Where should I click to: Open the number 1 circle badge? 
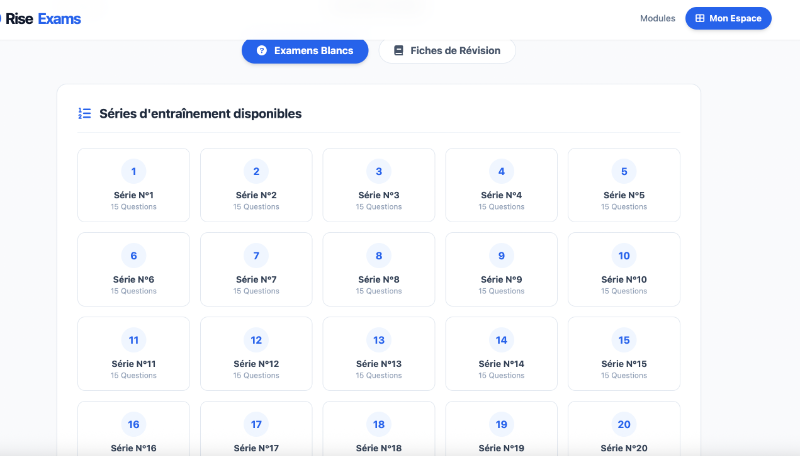tap(133, 171)
